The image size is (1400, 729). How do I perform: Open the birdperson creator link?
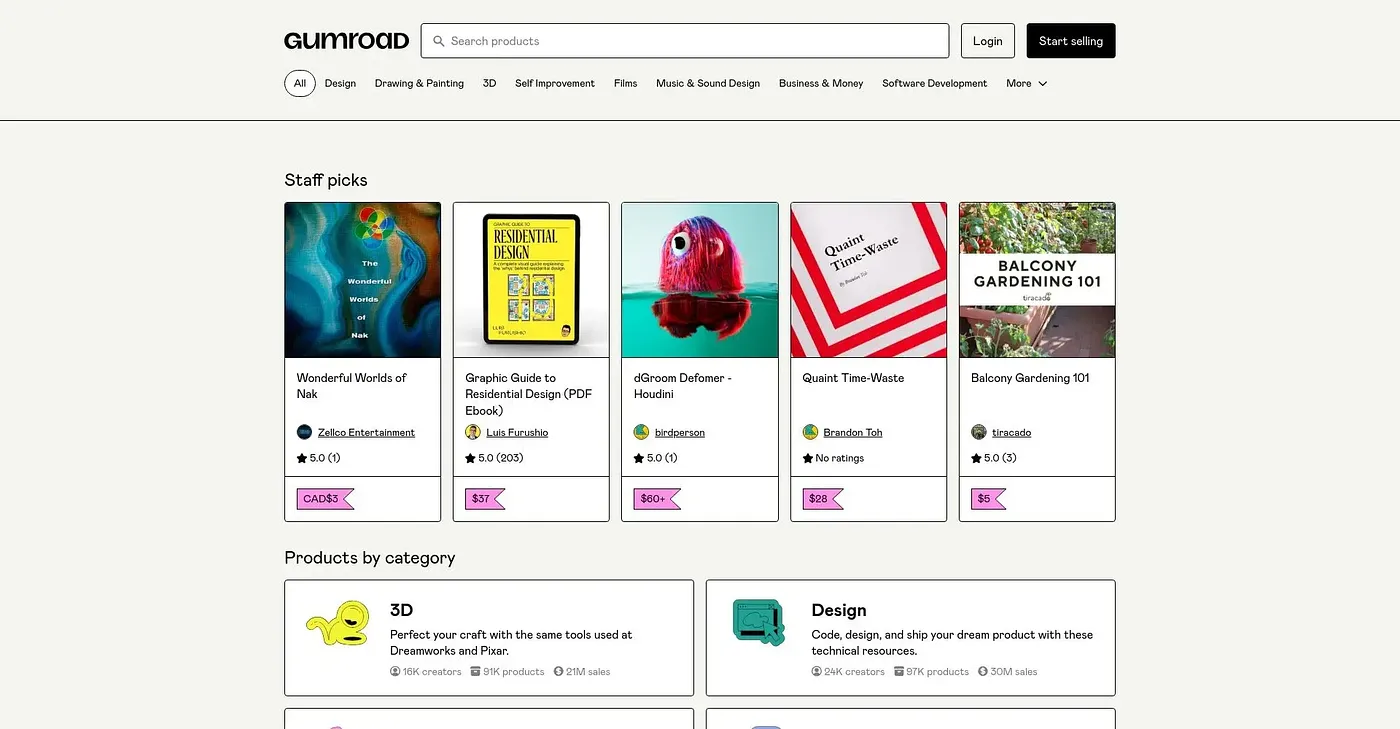[x=680, y=433]
